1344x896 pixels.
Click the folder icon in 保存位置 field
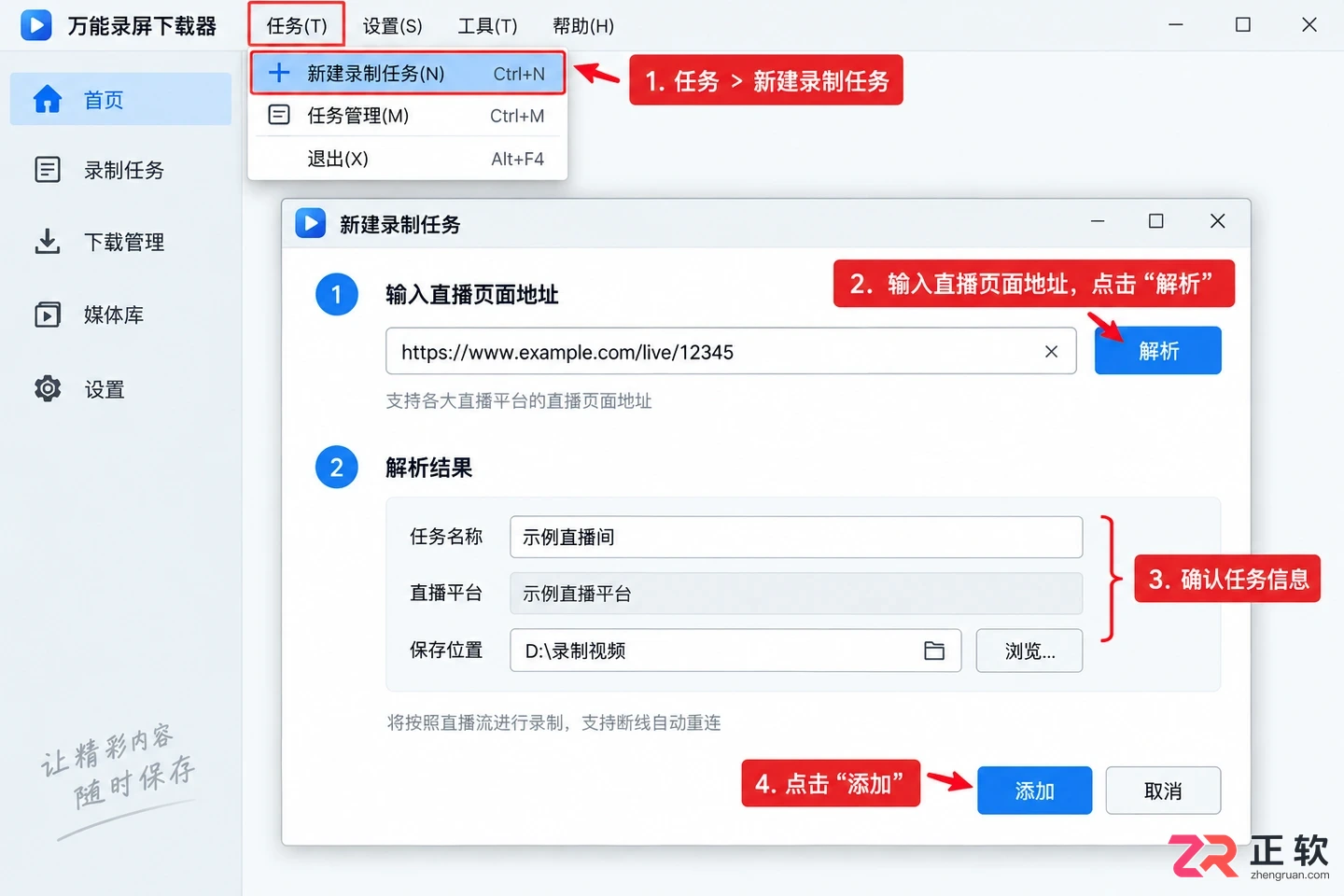coord(934,651)
